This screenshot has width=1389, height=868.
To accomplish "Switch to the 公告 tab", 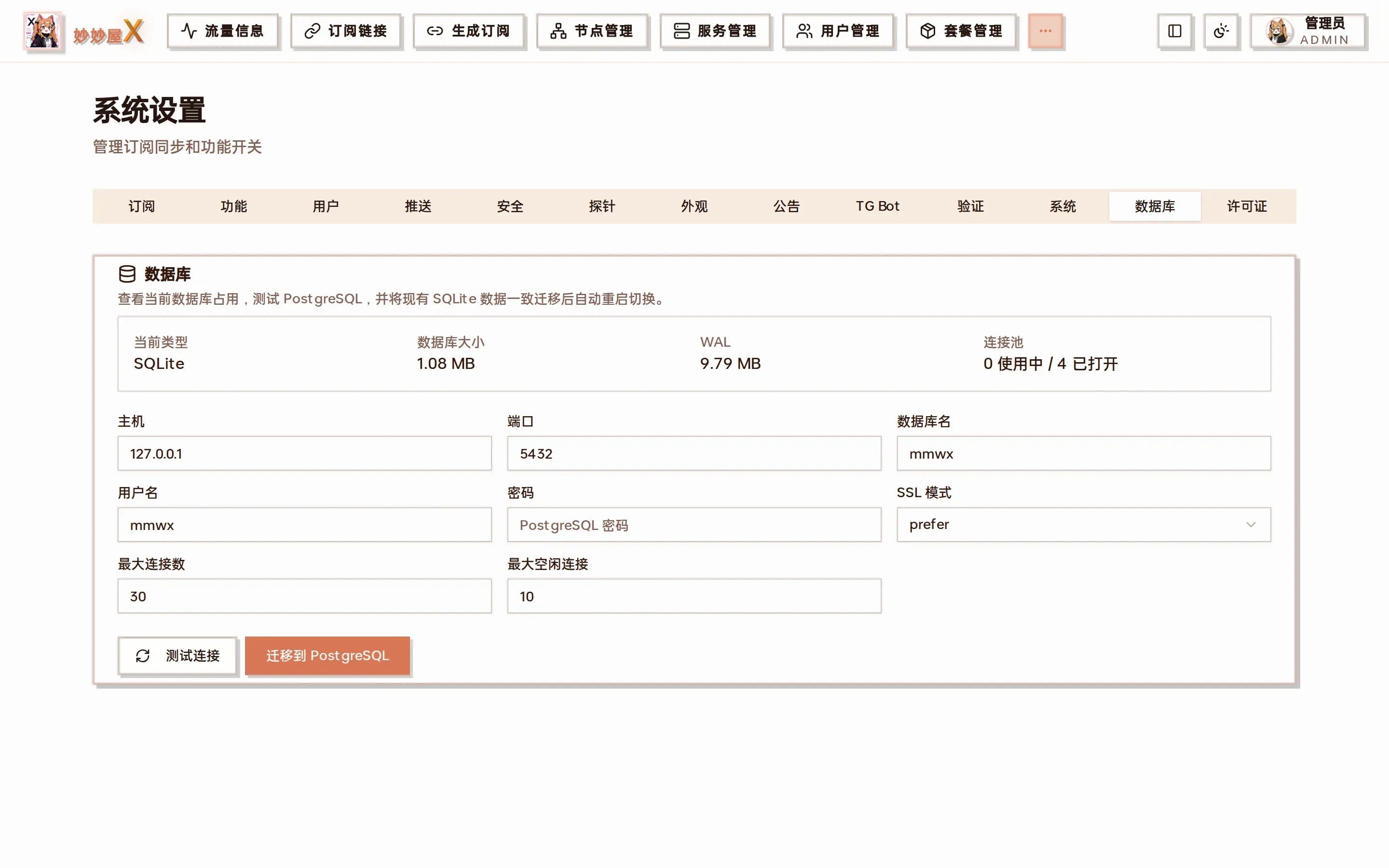I will [x=786, y=206].
